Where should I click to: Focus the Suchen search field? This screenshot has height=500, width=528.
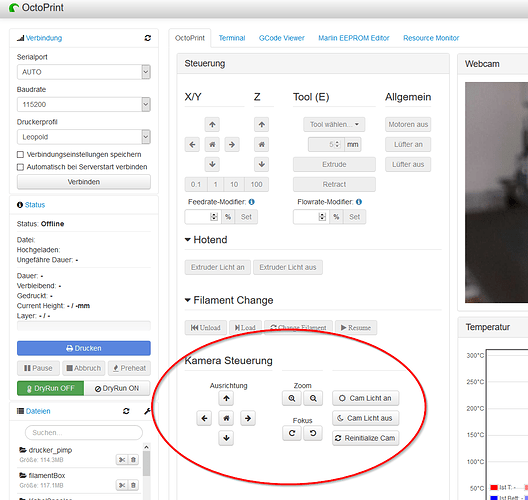(x=84, y=433)
